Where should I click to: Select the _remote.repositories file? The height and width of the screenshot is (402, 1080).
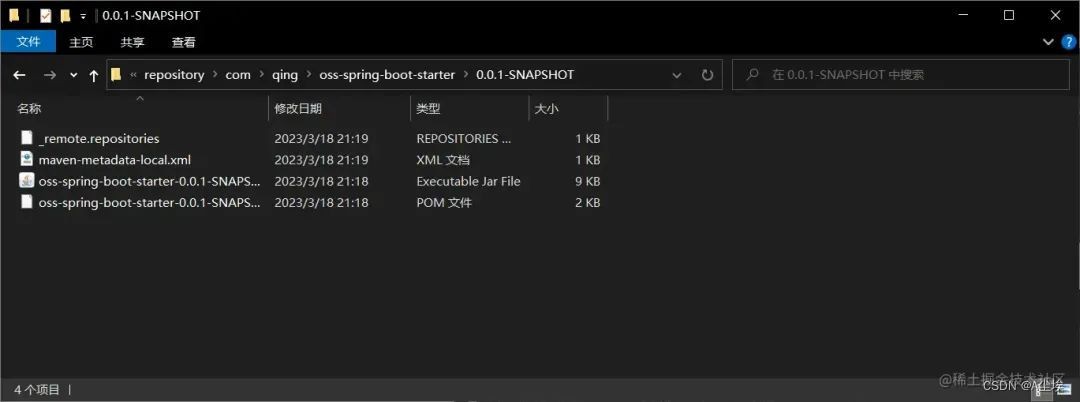pyautogui.click(x=98, y=139)
